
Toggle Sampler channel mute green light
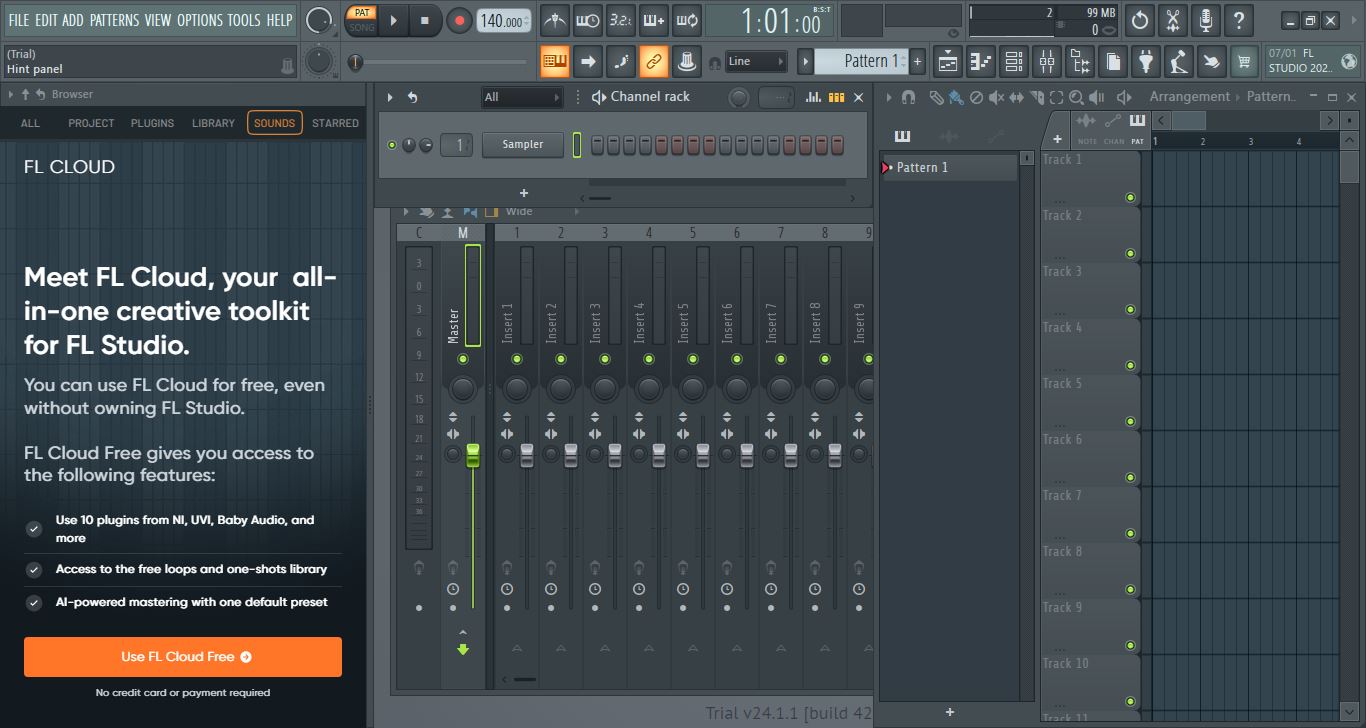(x=392, y=145)
